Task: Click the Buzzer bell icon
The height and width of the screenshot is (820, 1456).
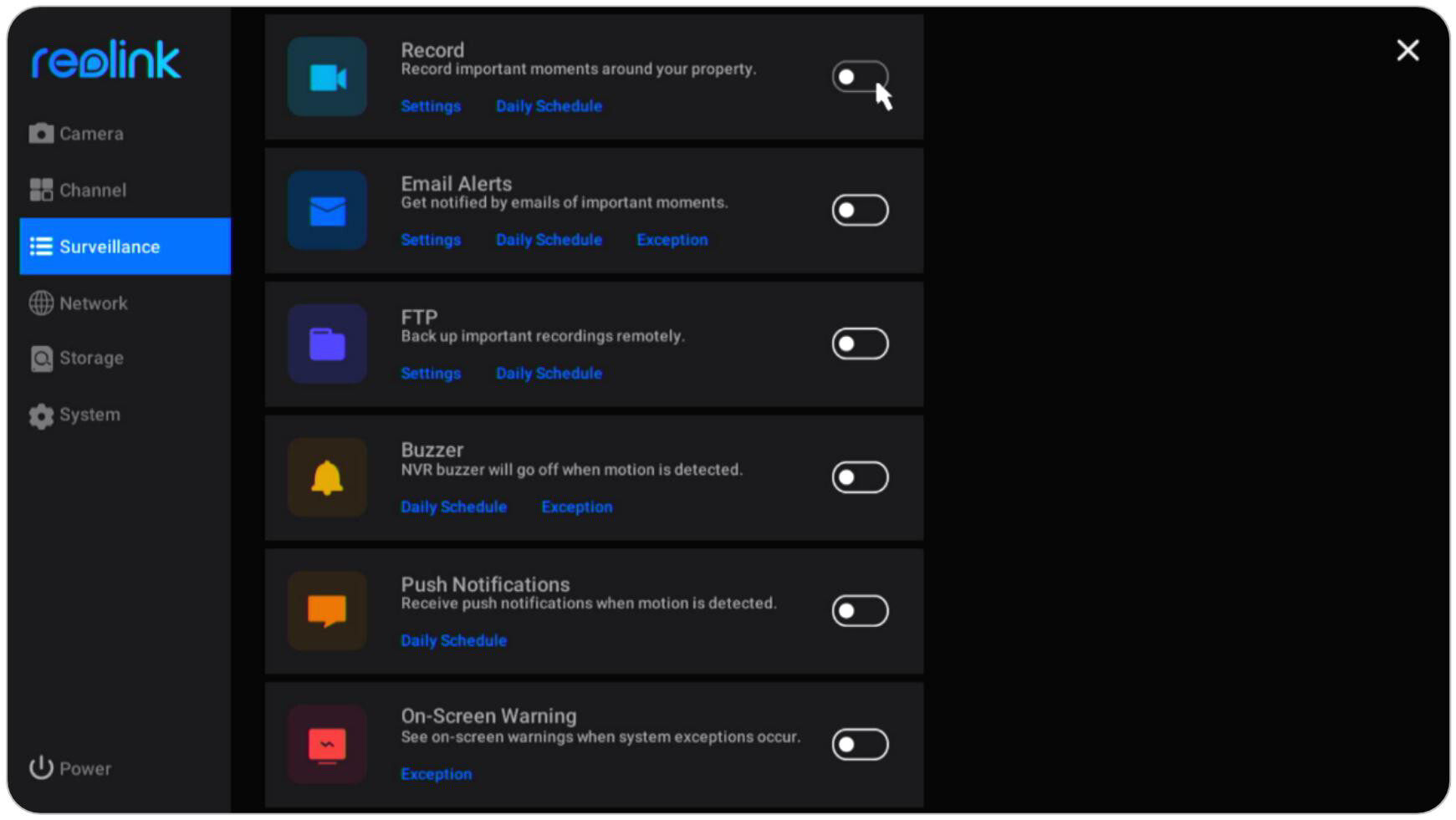Action: 327,478
